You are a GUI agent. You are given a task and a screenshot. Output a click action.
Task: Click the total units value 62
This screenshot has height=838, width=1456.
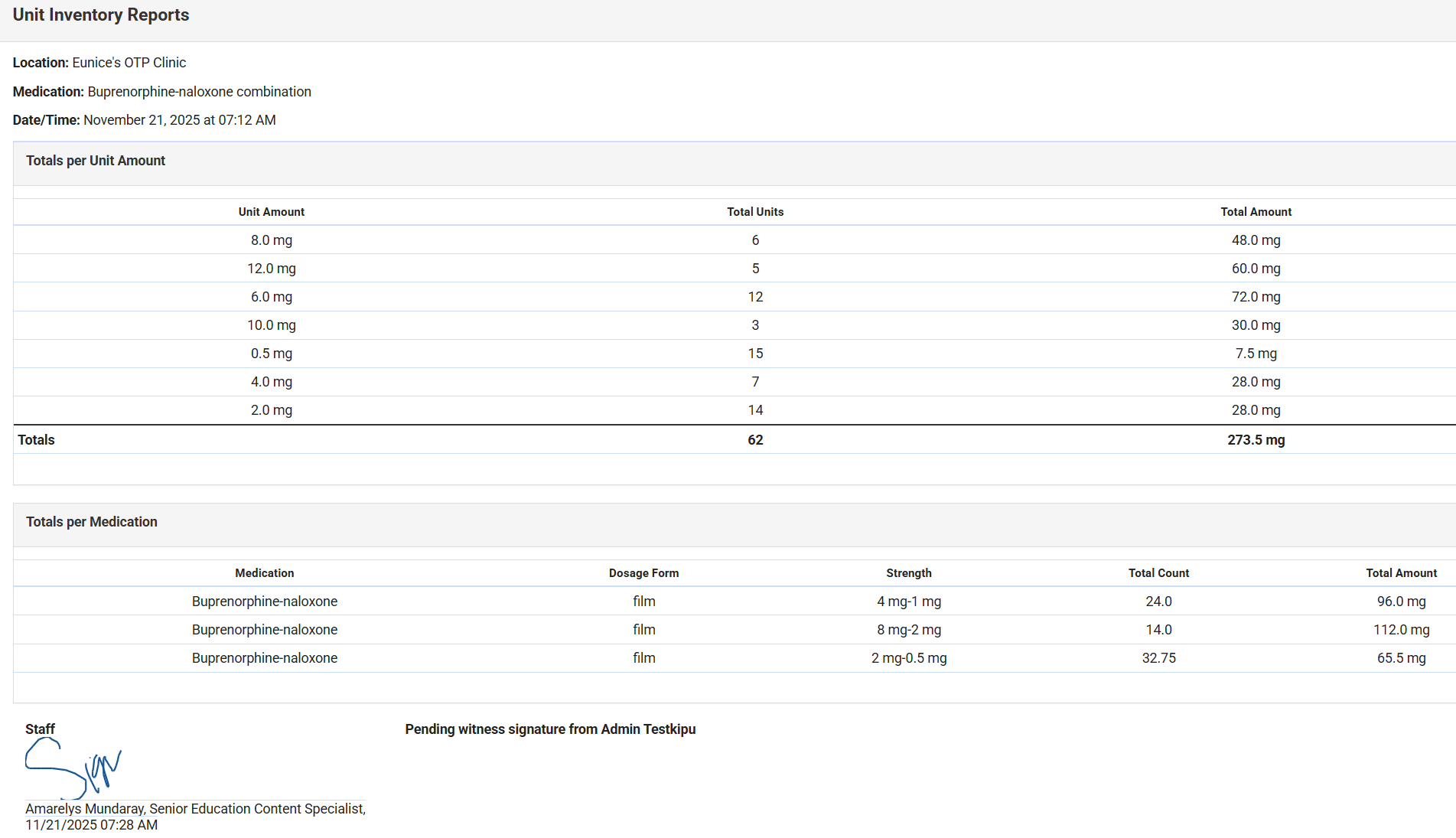755,440
